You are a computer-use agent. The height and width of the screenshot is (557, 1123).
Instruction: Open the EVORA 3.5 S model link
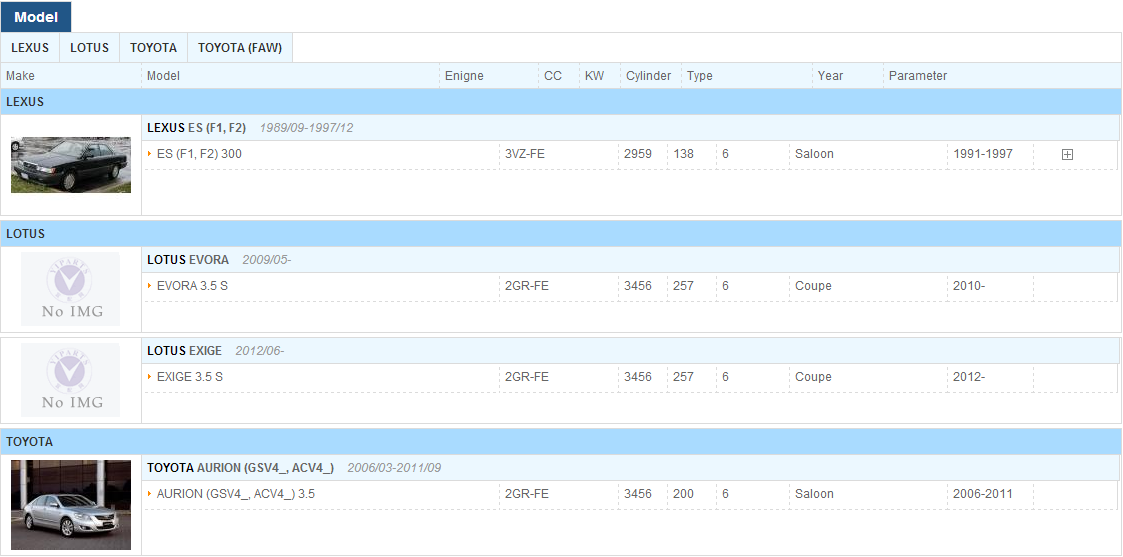click(192, 286)
